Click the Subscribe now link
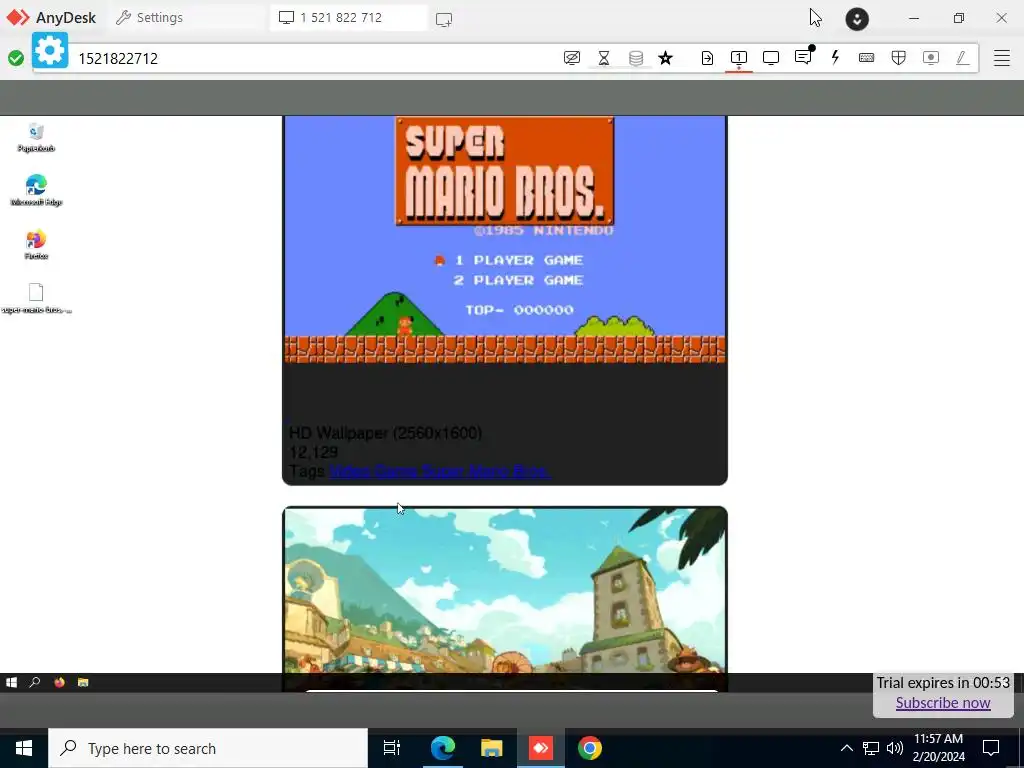Screen dimensions: 1024x768 943,703
